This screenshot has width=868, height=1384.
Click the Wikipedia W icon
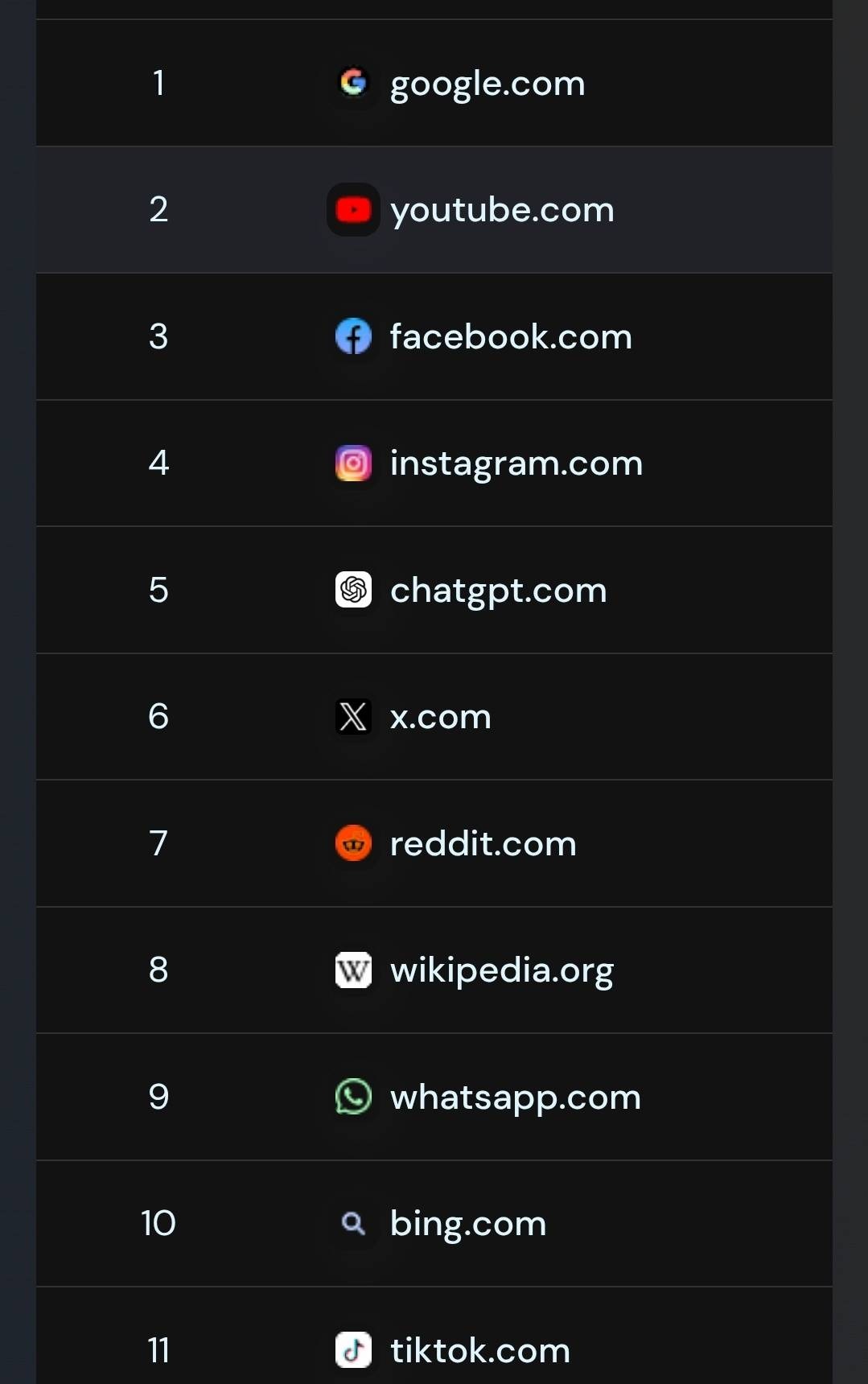(x=353, y=970)
